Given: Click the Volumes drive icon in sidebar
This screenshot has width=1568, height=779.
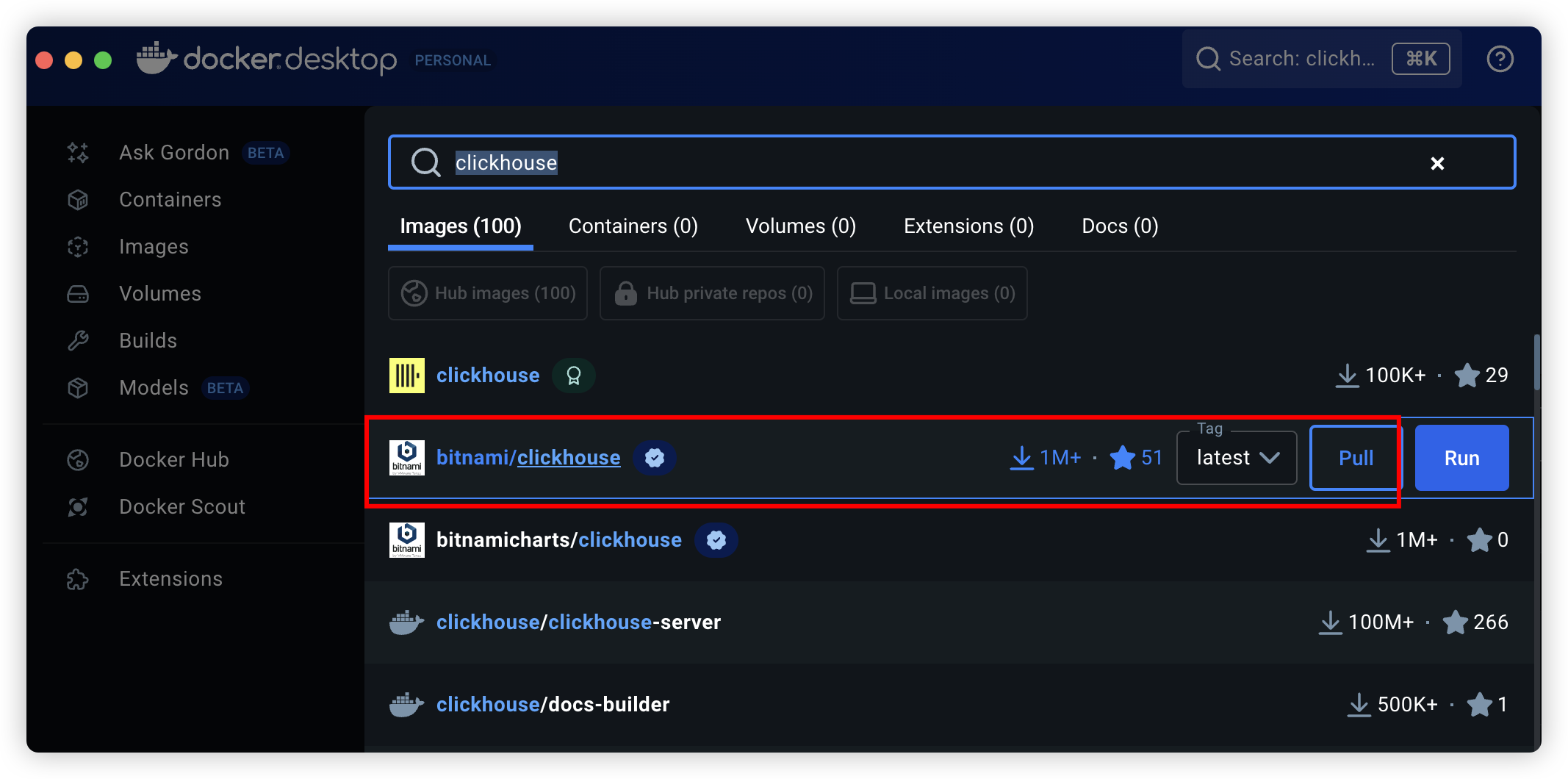Looking at the screenshot, I should coord(78,293).
